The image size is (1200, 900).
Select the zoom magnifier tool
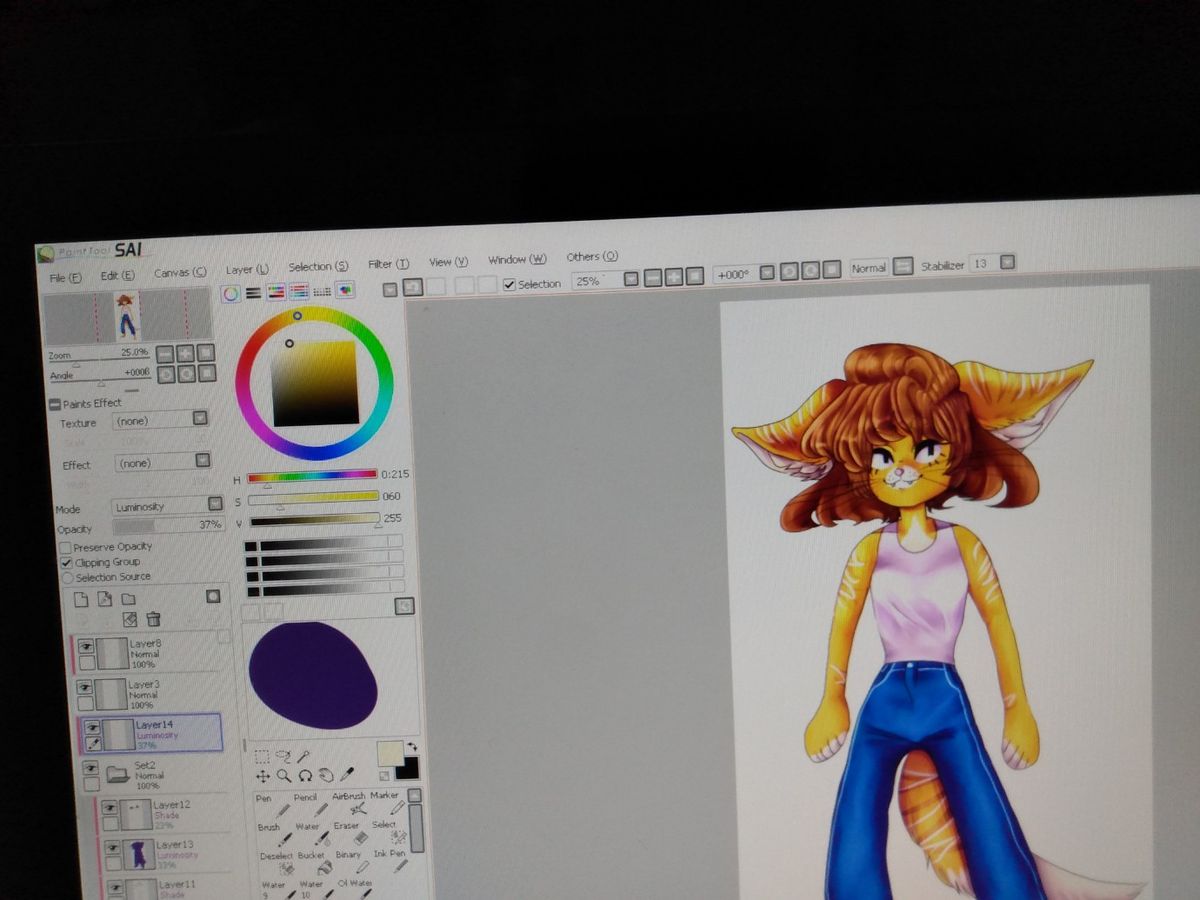[x=284, y=775]
